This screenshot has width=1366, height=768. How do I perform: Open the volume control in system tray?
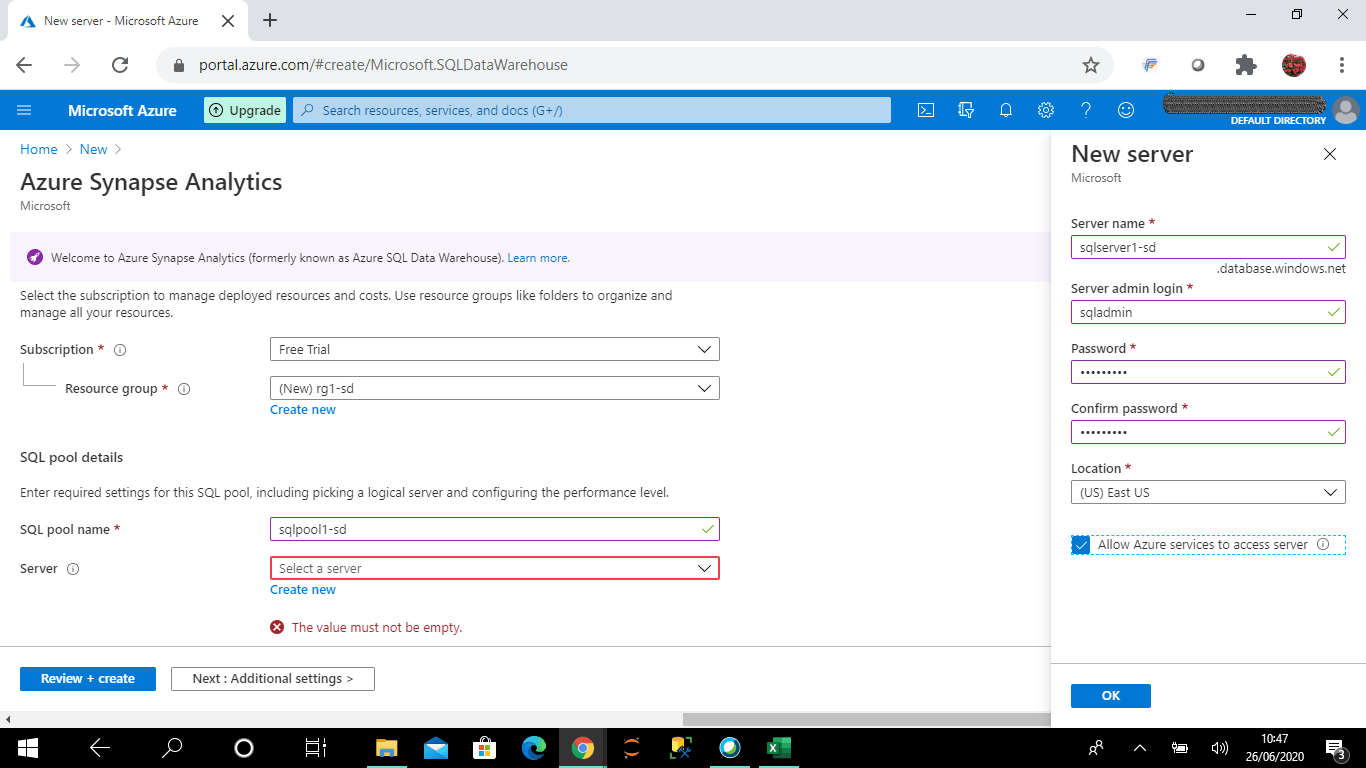tap(1220, 747)
